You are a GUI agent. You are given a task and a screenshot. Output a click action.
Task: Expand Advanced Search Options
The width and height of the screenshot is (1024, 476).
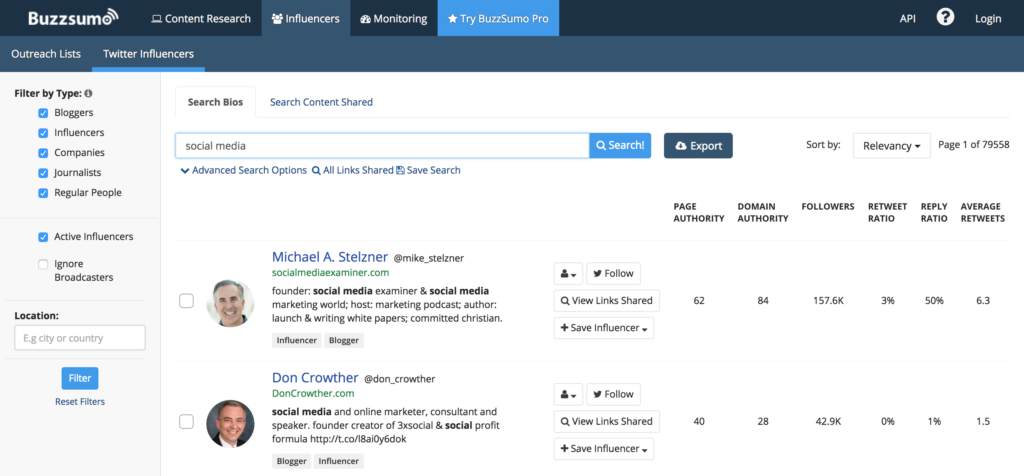[244, 170]
